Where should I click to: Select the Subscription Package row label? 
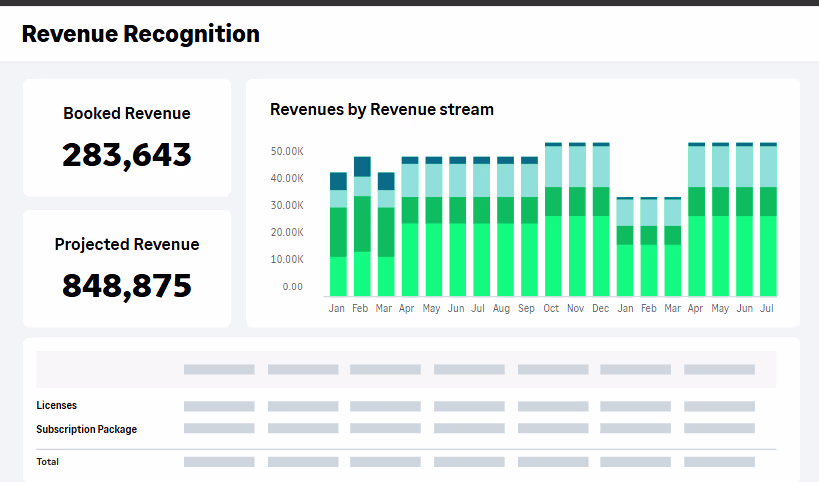87,429
